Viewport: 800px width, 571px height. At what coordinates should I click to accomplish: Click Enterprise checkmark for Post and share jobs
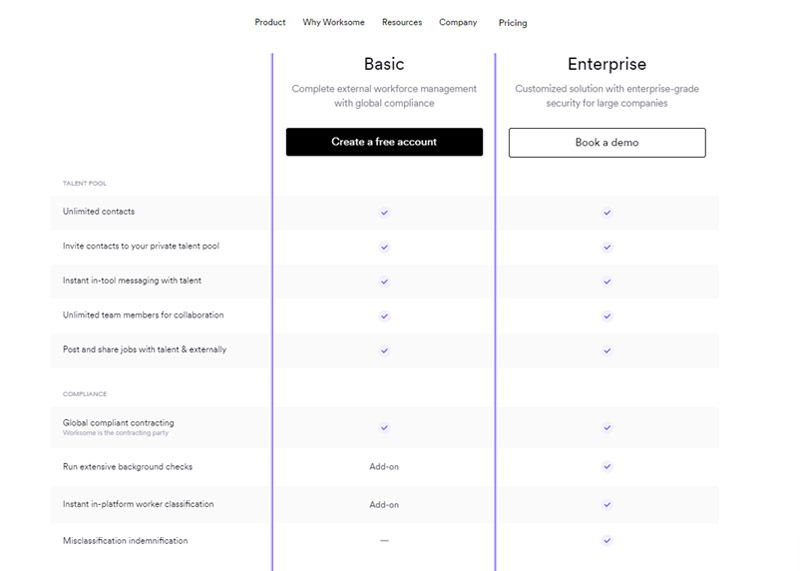(607, 351)
